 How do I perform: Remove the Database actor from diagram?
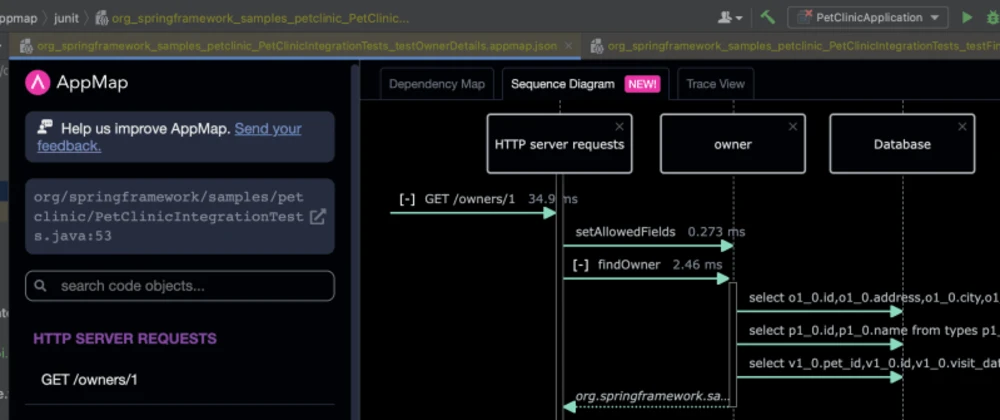(x=962, y=126)
